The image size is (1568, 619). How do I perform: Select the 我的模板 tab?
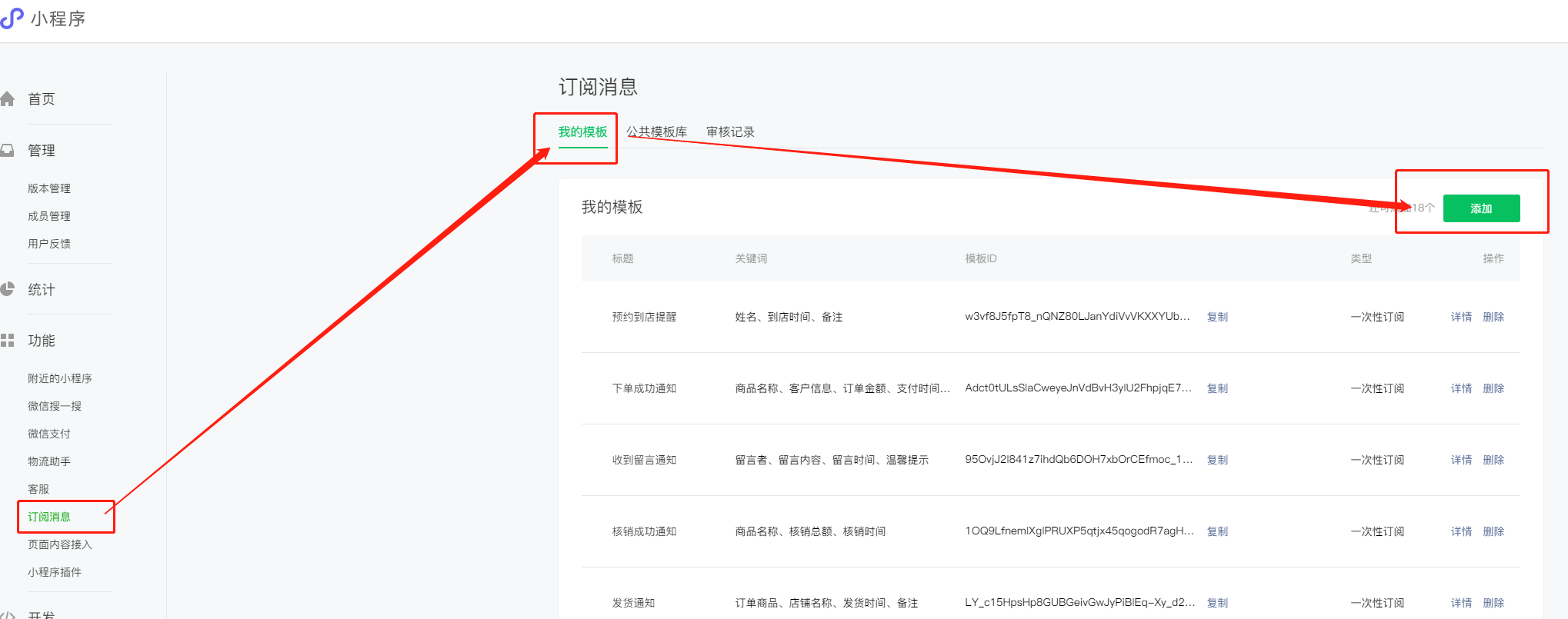pos(582,132)
